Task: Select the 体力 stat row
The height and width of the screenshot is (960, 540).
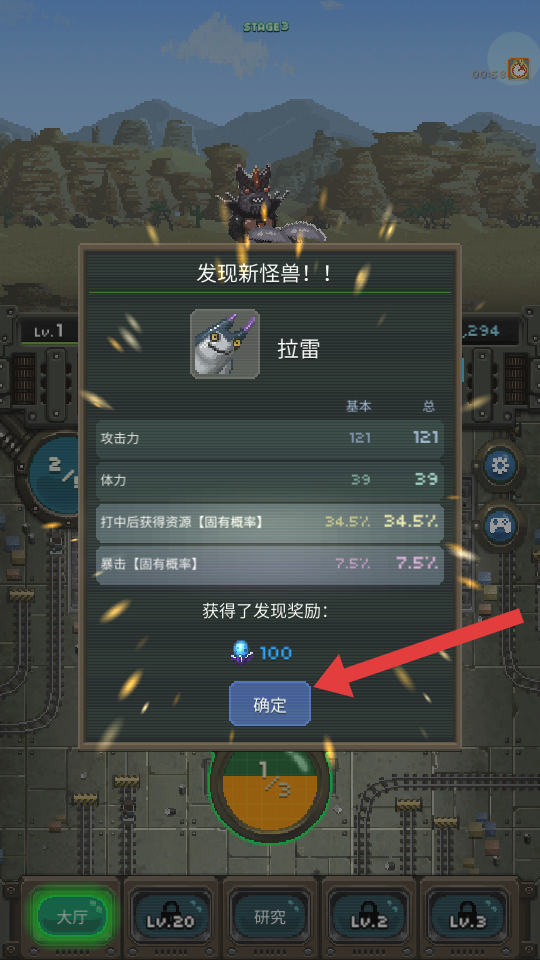Action: (x=270, y=480)
